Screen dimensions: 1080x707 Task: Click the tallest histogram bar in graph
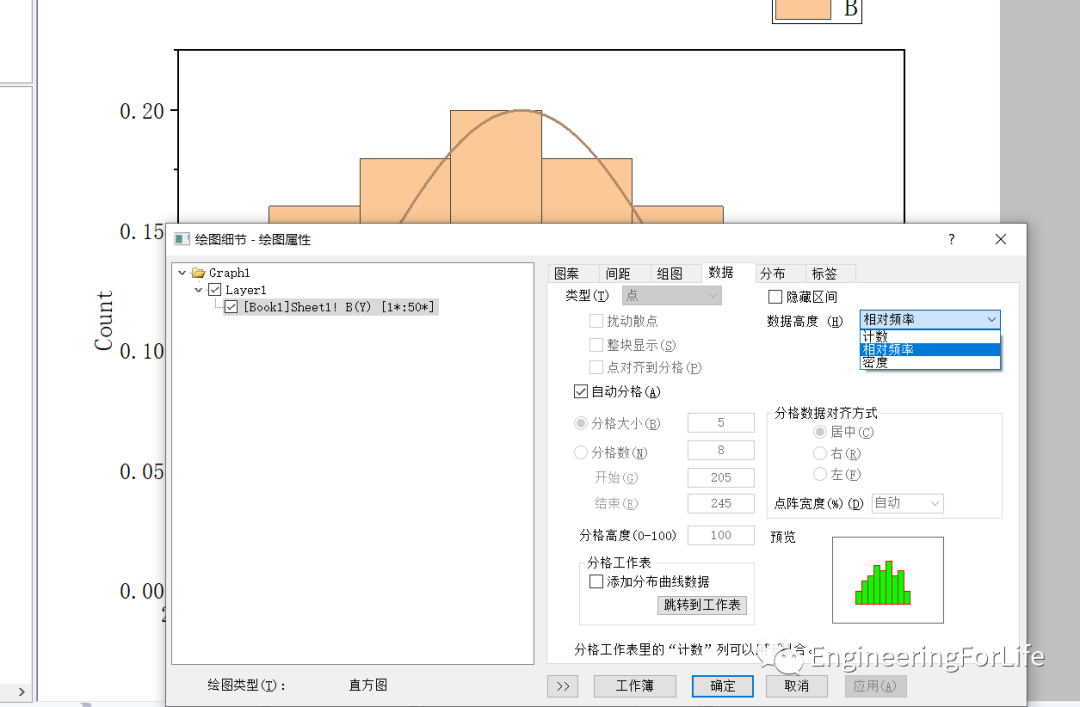[x=496, y=166]
